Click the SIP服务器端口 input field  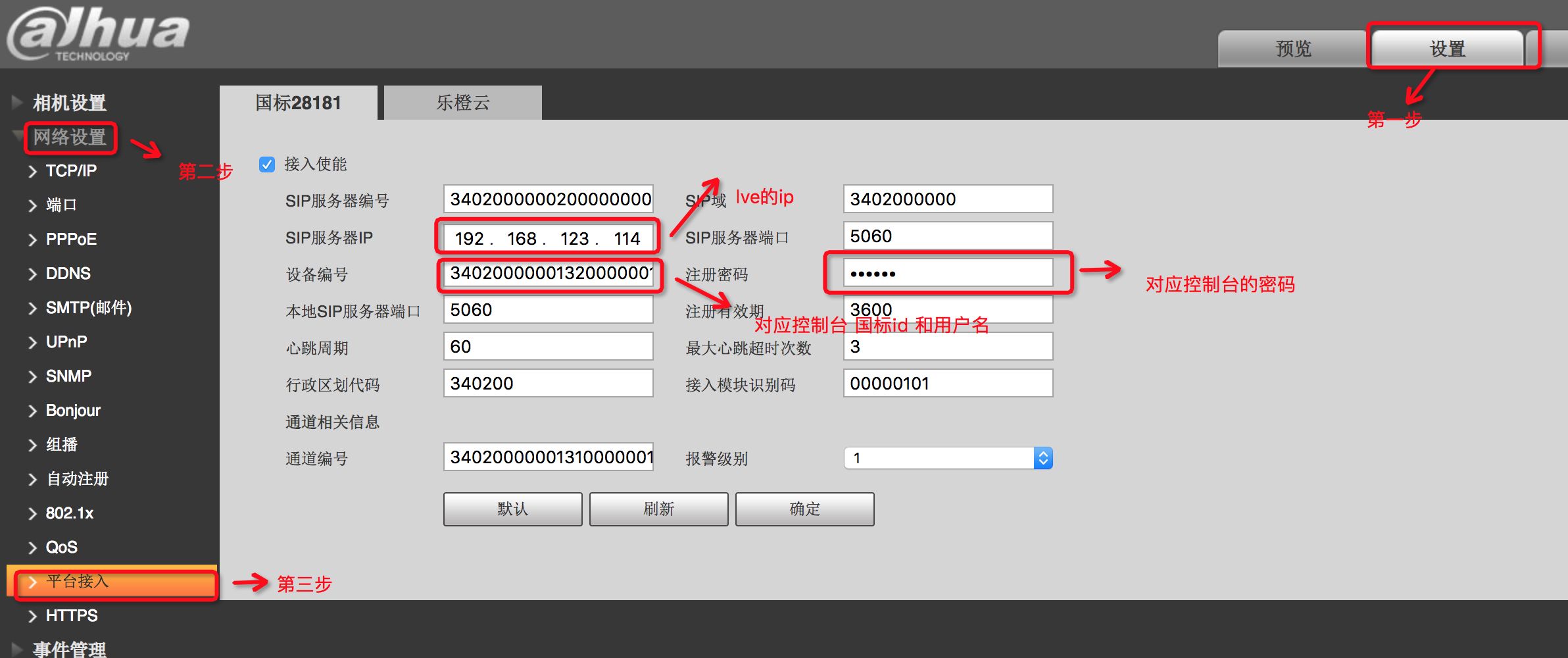click(x=948, y=236)
